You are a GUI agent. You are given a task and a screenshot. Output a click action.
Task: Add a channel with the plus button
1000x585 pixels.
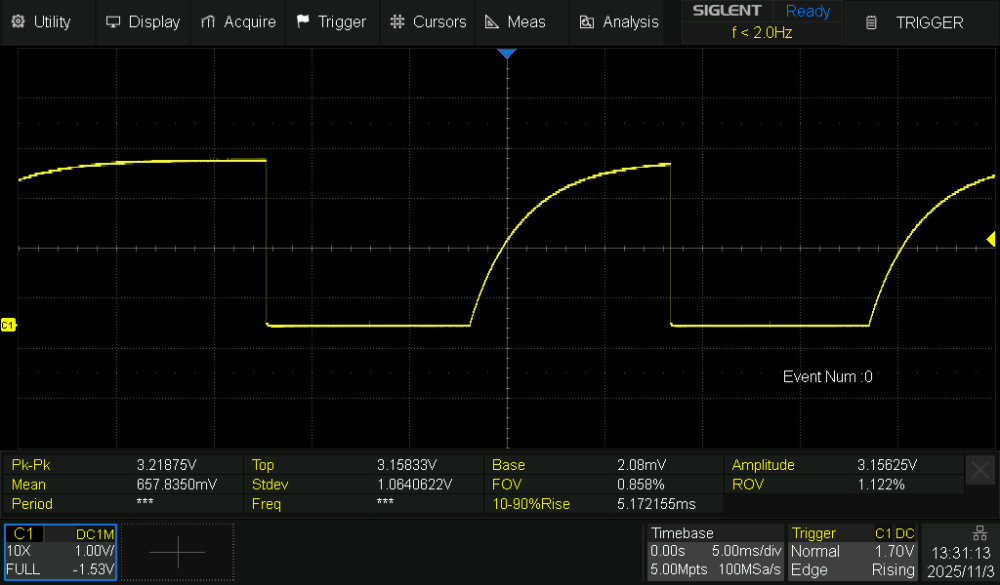click(177, 551)
